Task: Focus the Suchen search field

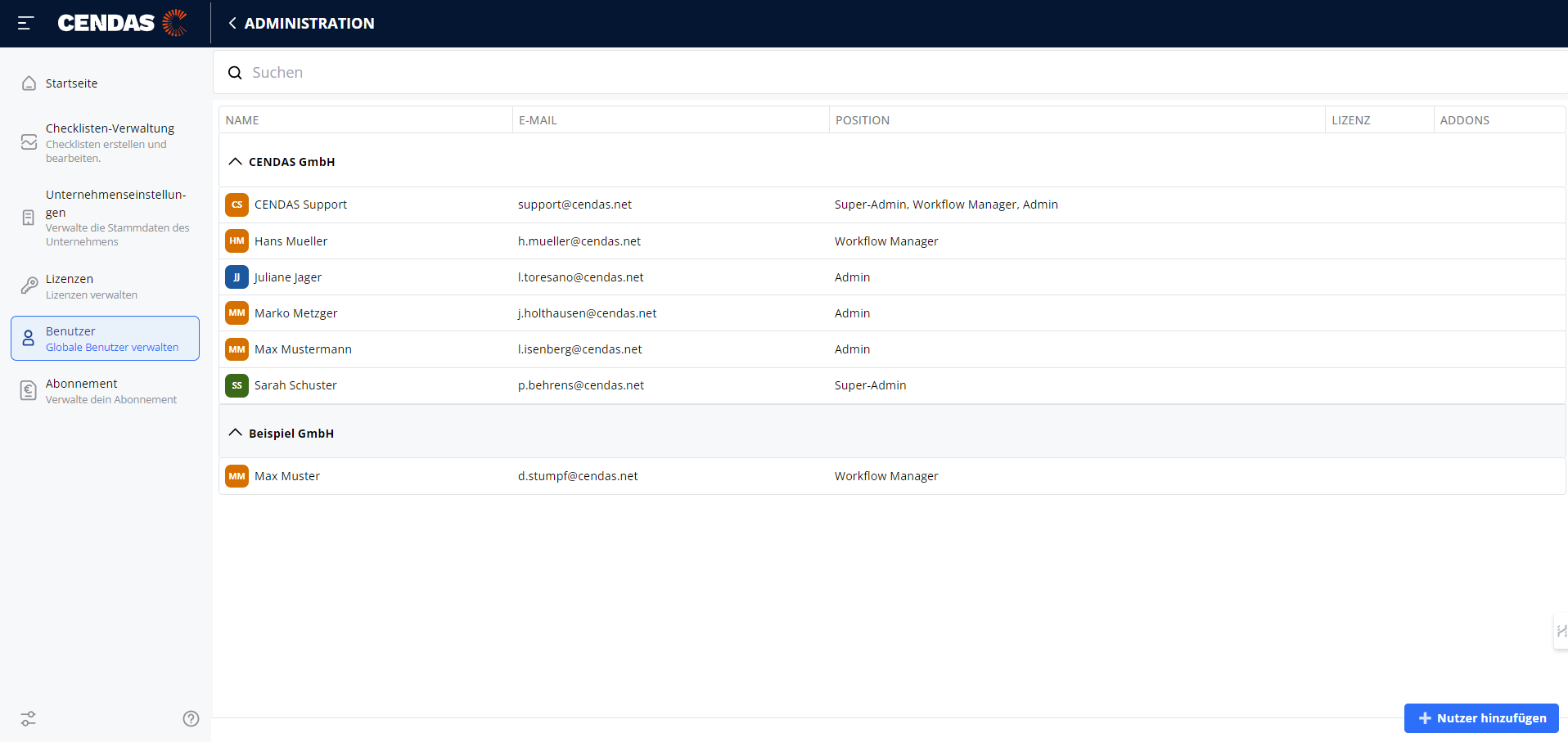Action: tap(890, 73)
